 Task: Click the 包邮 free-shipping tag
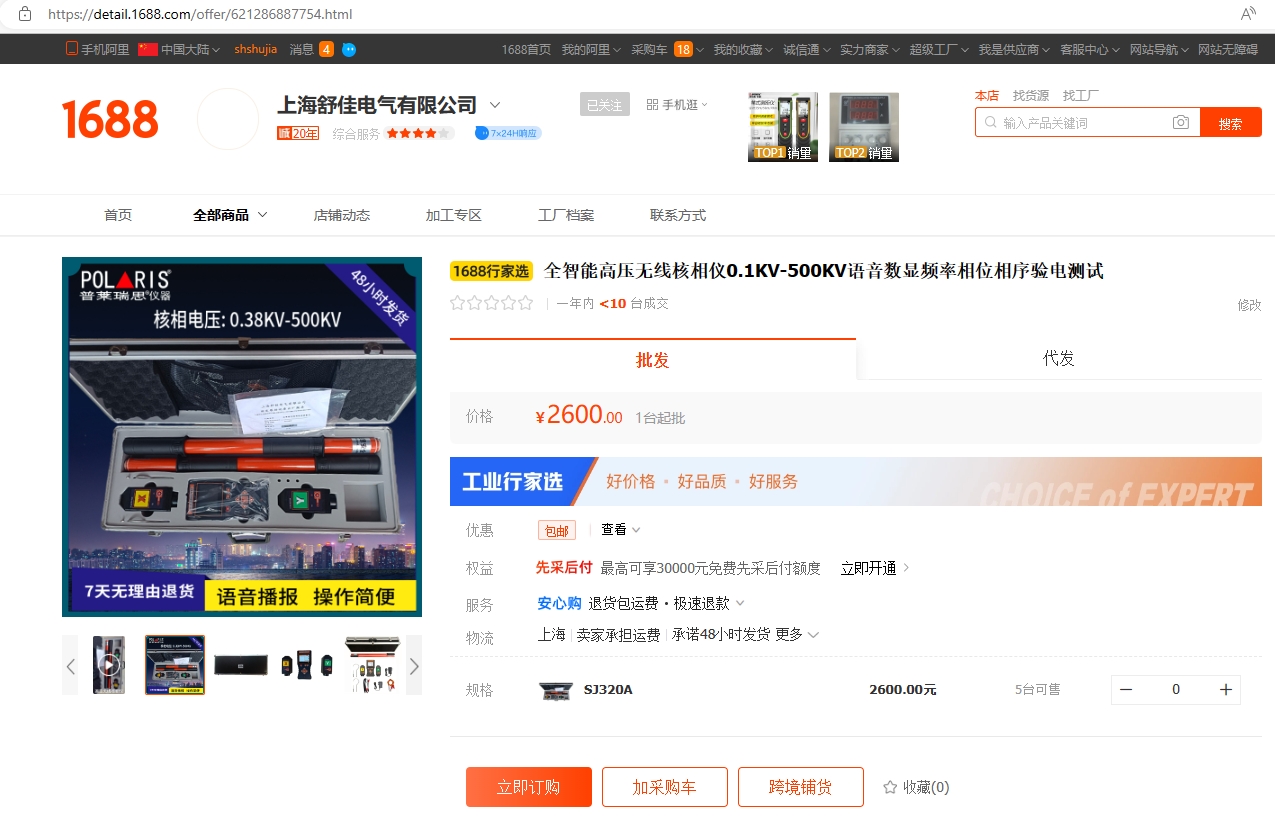coord(556,529)
